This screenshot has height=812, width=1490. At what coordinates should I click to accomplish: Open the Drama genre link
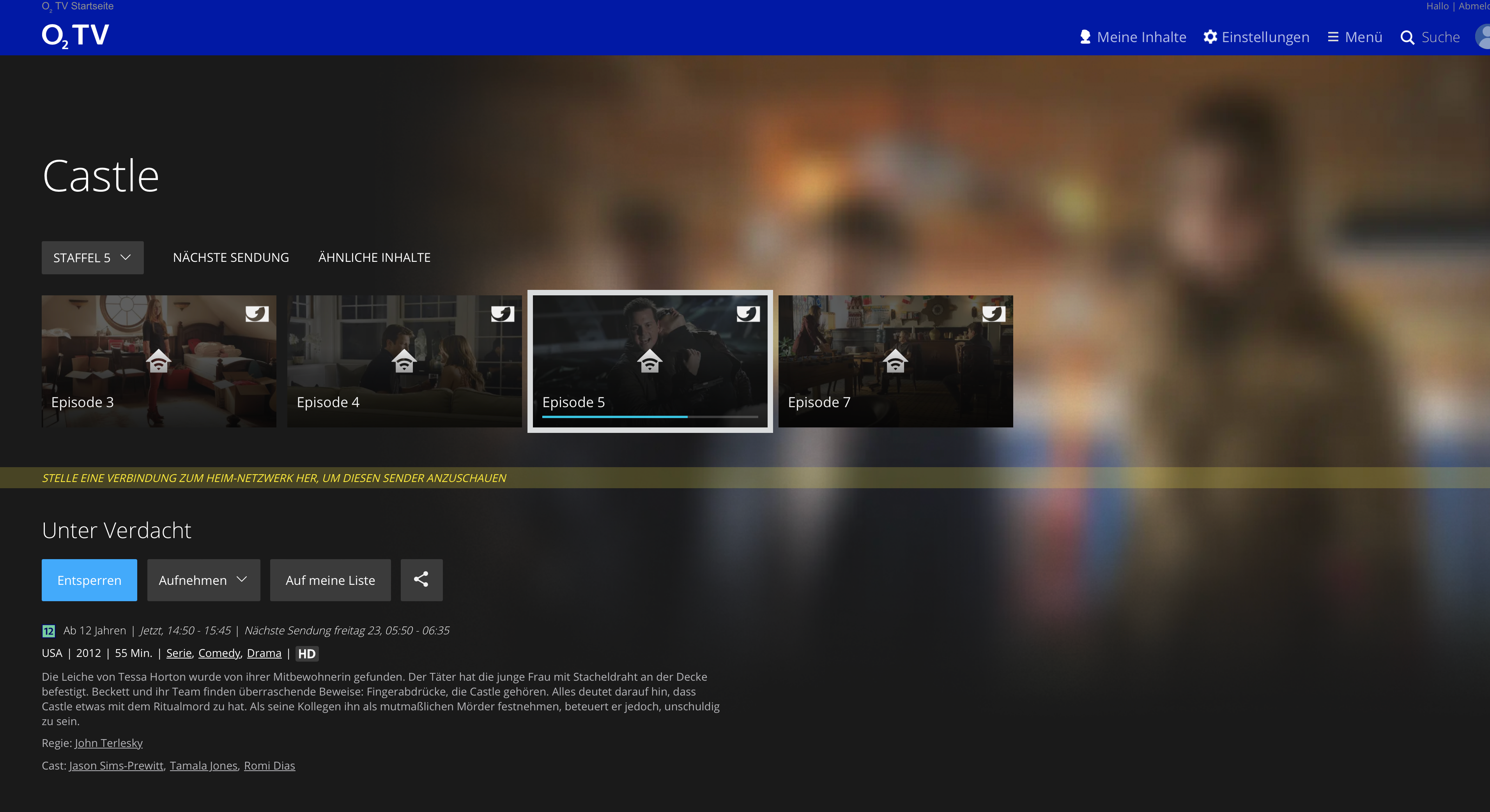coord(264,653)
